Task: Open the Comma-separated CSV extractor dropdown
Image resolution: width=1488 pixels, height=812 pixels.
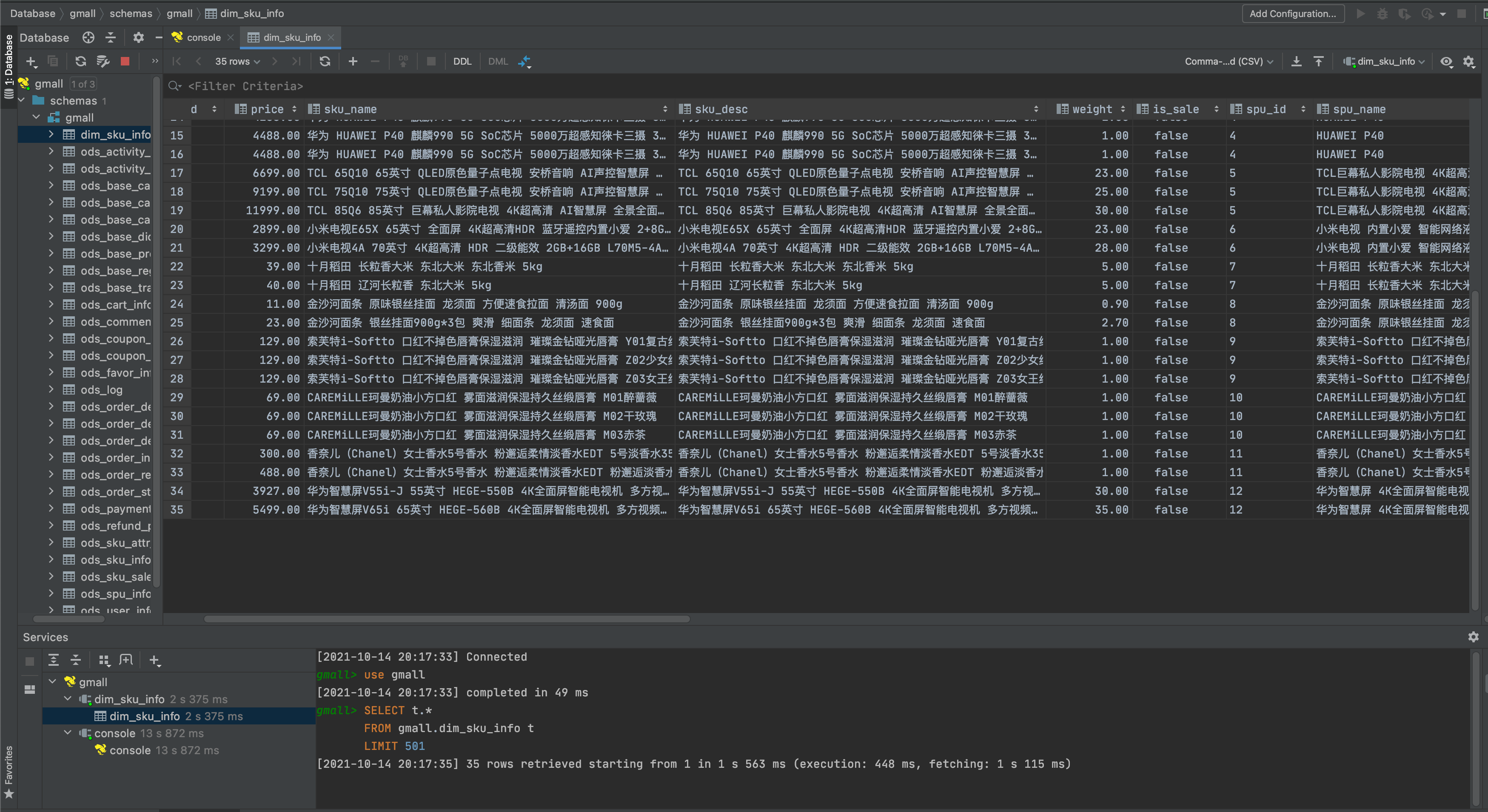Action: pos(1228,61)
